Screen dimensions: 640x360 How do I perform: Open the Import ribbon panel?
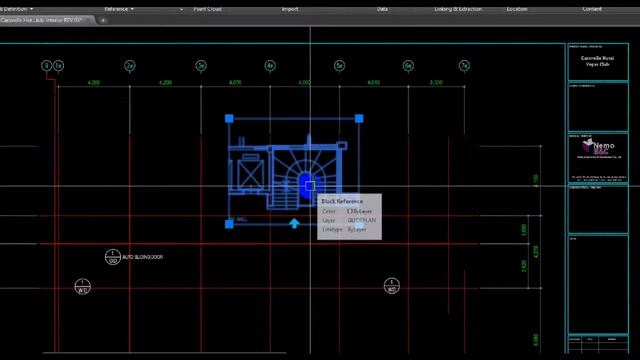290,9
